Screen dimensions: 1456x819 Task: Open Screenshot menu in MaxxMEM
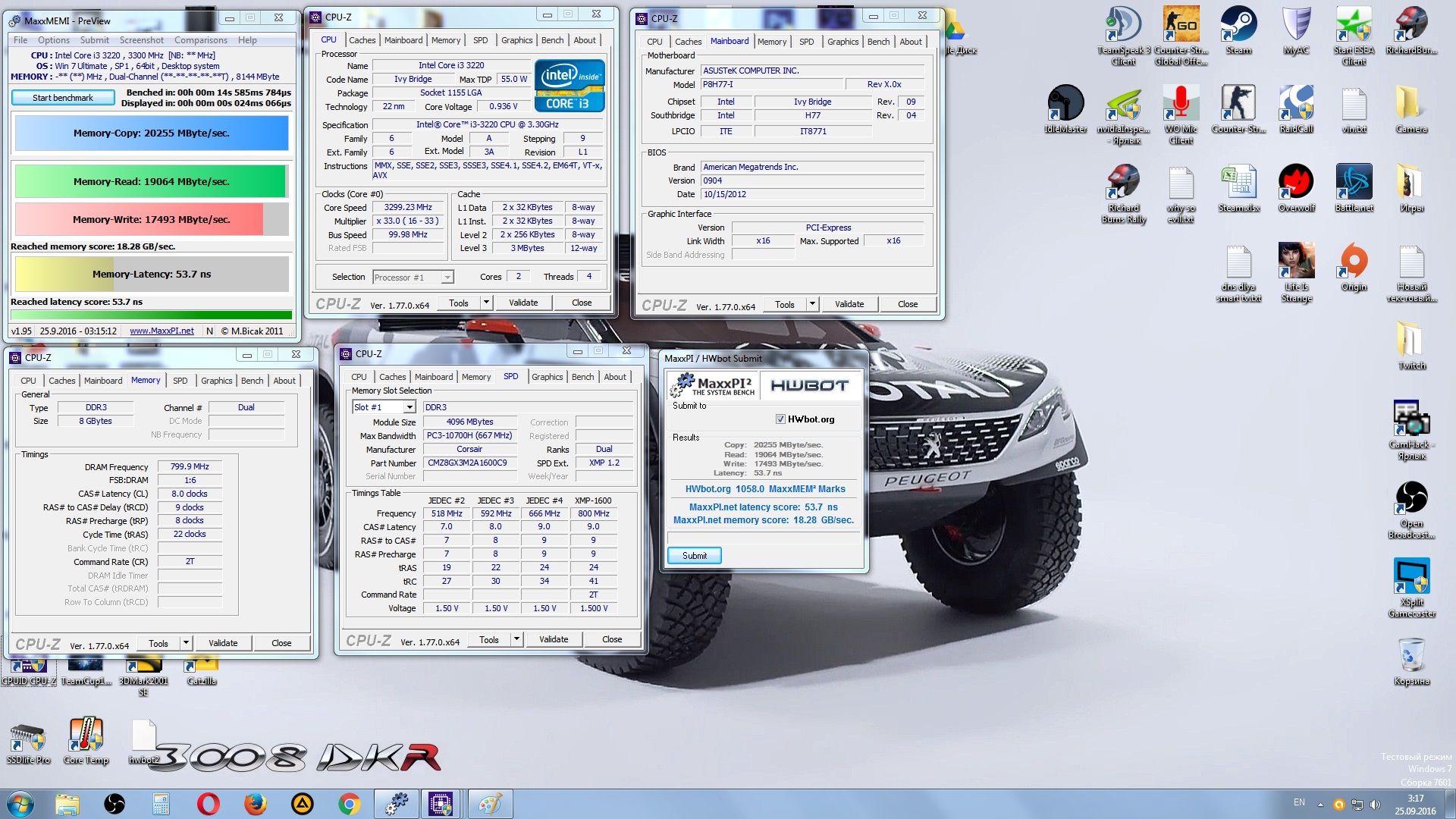coord(141,40)
